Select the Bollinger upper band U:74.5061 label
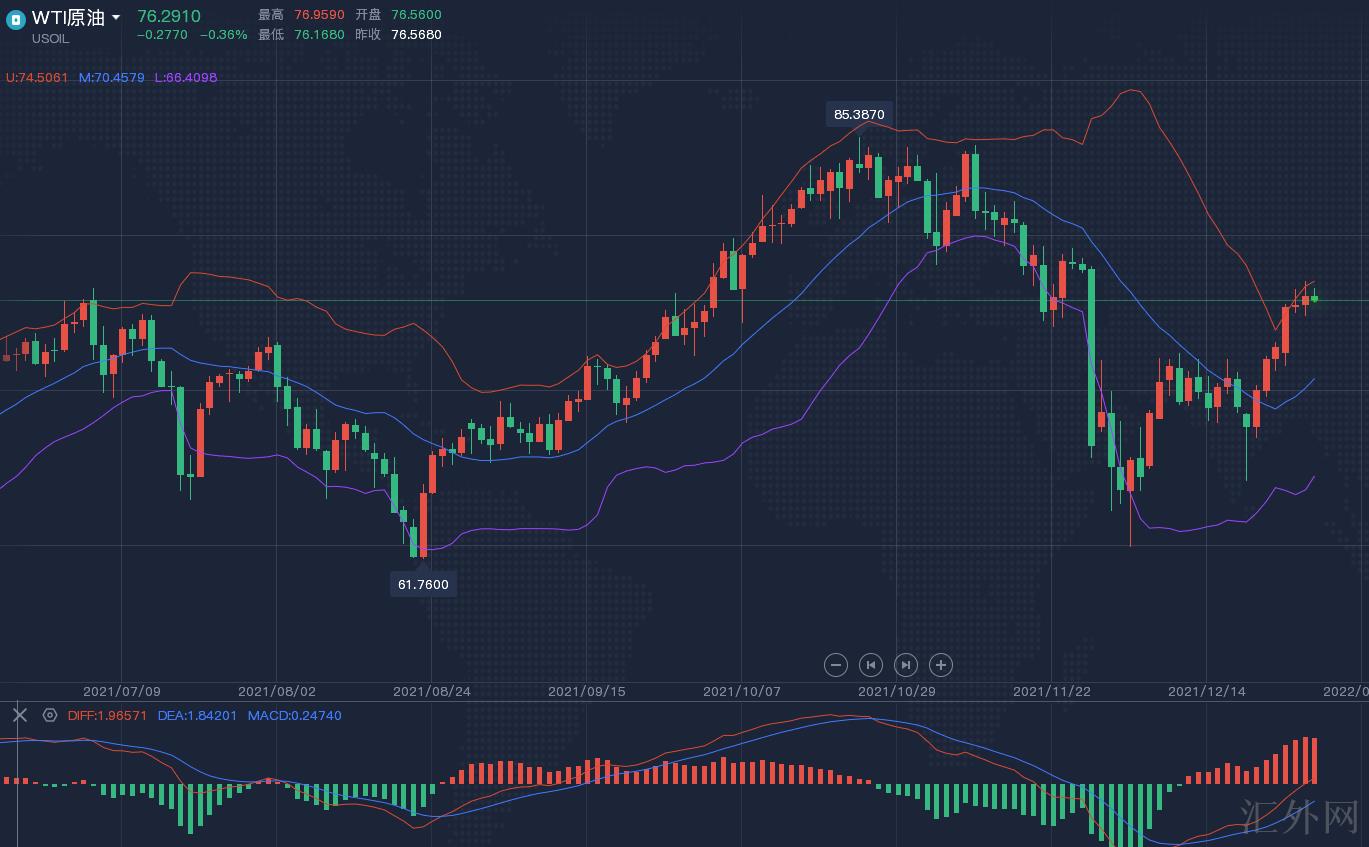Image resolution: width=1369 pixels, height=847 pixels. click(37, 78)
